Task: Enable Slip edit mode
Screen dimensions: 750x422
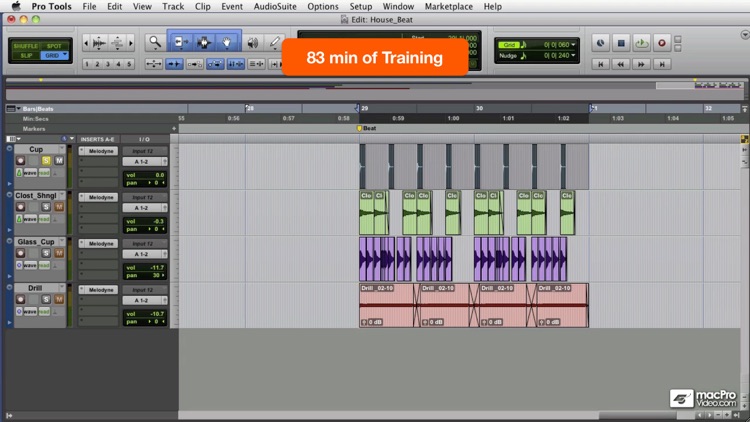Action: point(26,56)
